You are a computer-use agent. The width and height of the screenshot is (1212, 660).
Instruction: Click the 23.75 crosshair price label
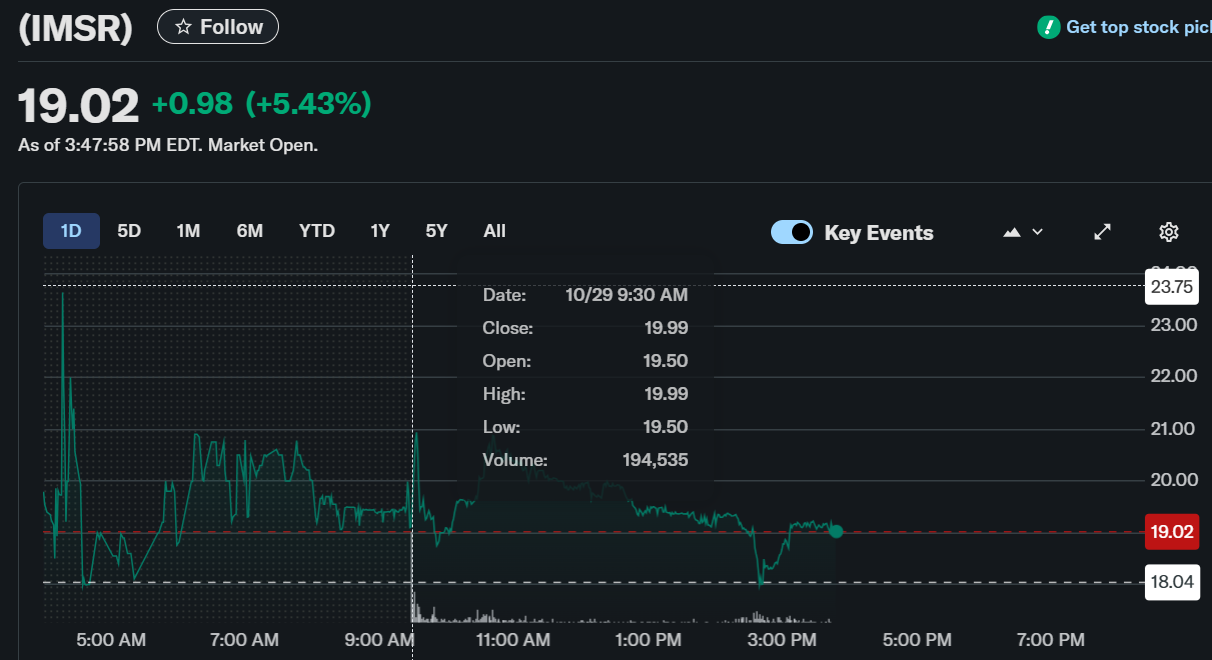coord(1172,287)
